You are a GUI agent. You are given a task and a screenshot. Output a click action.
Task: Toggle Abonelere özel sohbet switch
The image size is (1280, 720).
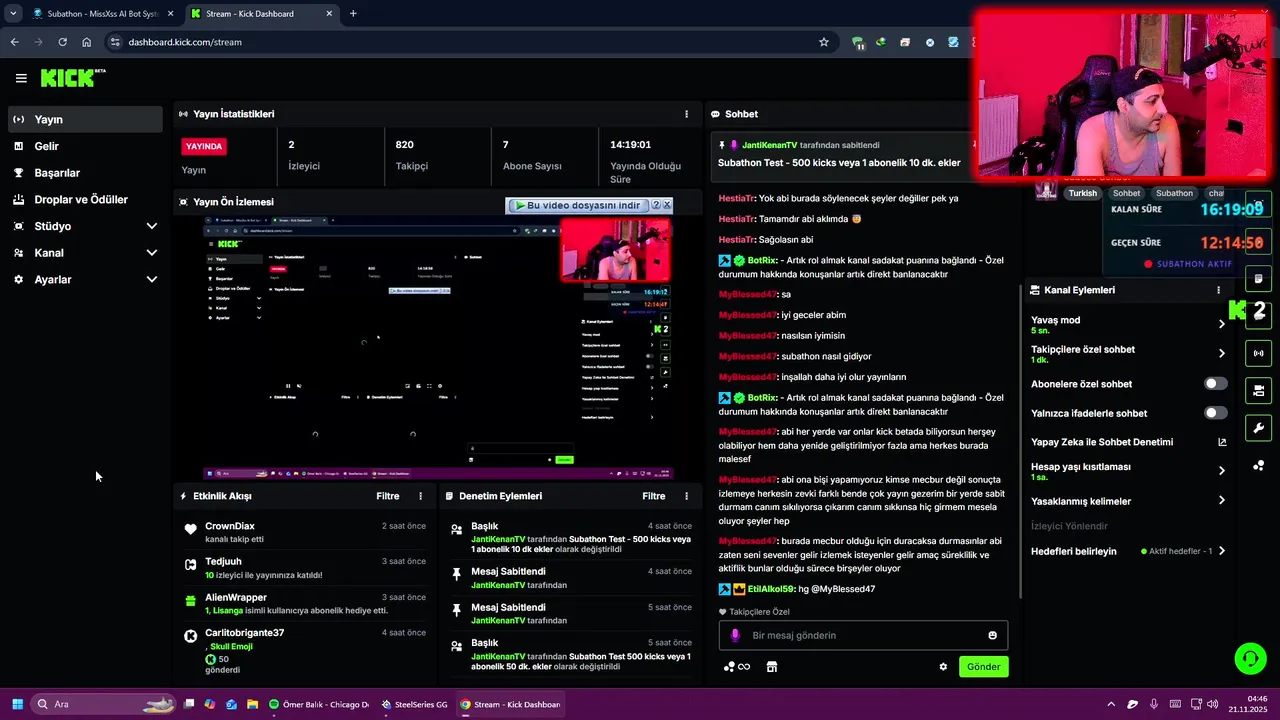coord(1215,384)
